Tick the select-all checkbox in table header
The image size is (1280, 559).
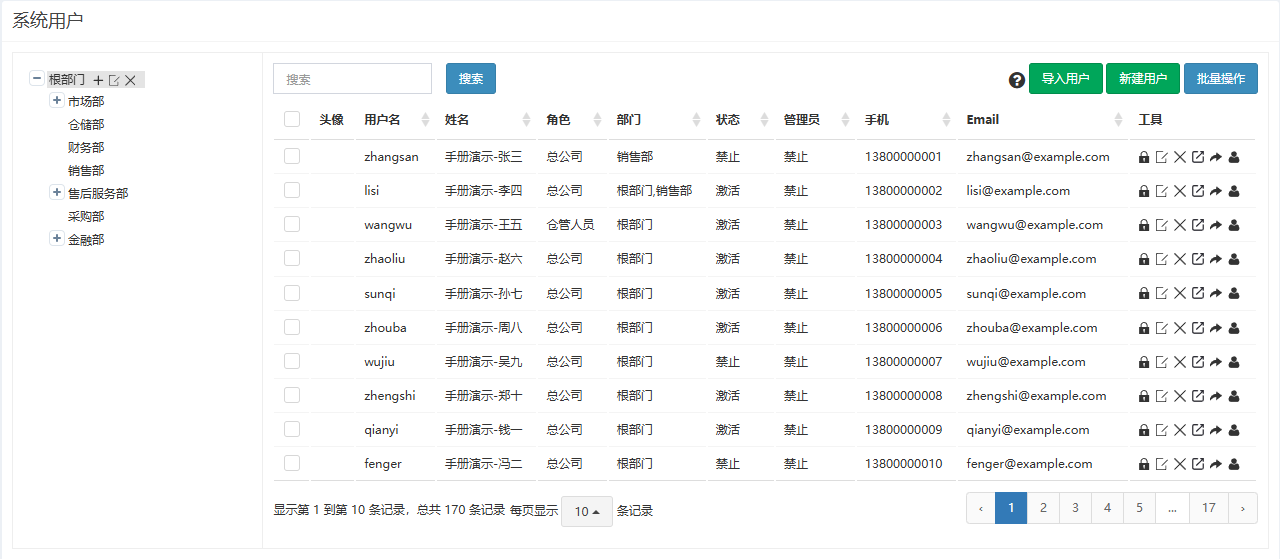pos(292,119)
